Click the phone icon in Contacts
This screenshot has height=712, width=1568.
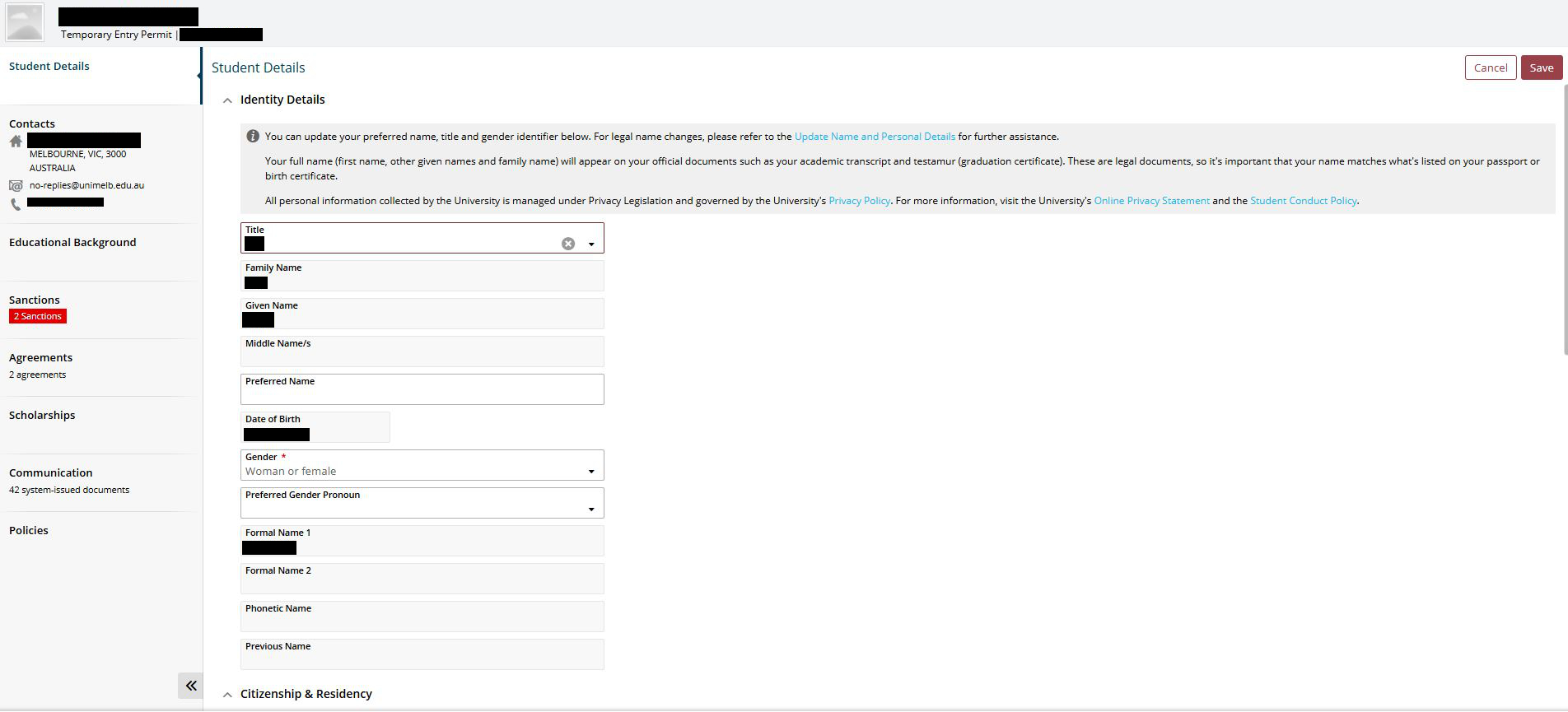tap(16, 204)
